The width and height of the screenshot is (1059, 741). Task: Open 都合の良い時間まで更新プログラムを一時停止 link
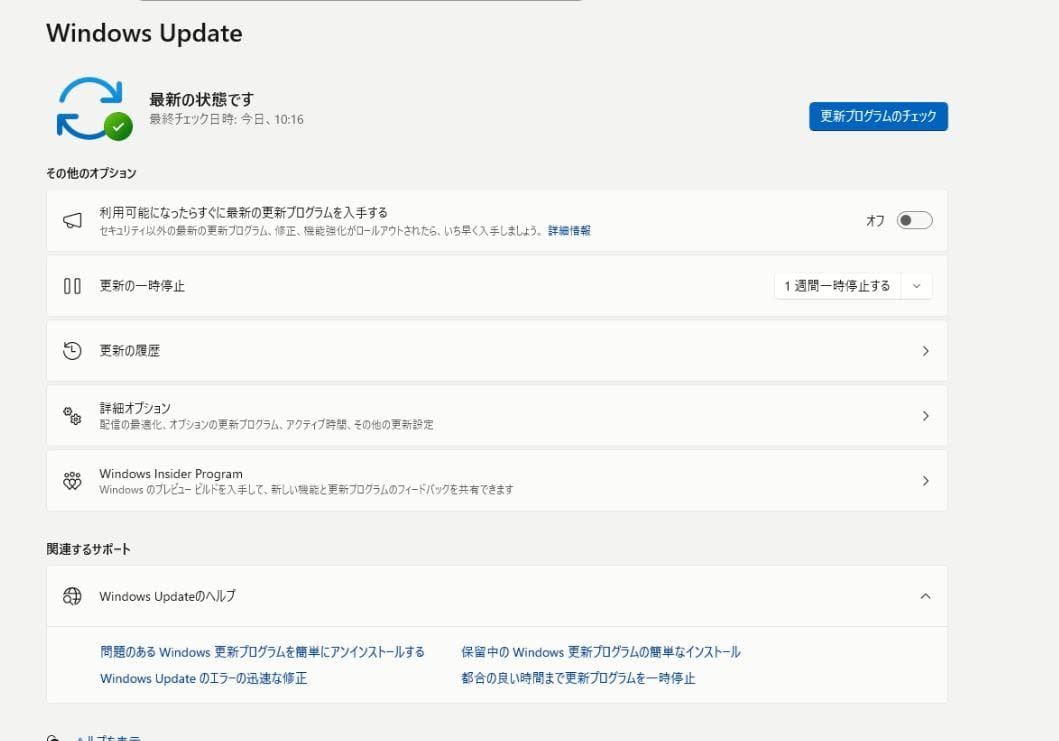tap(578, 678)
